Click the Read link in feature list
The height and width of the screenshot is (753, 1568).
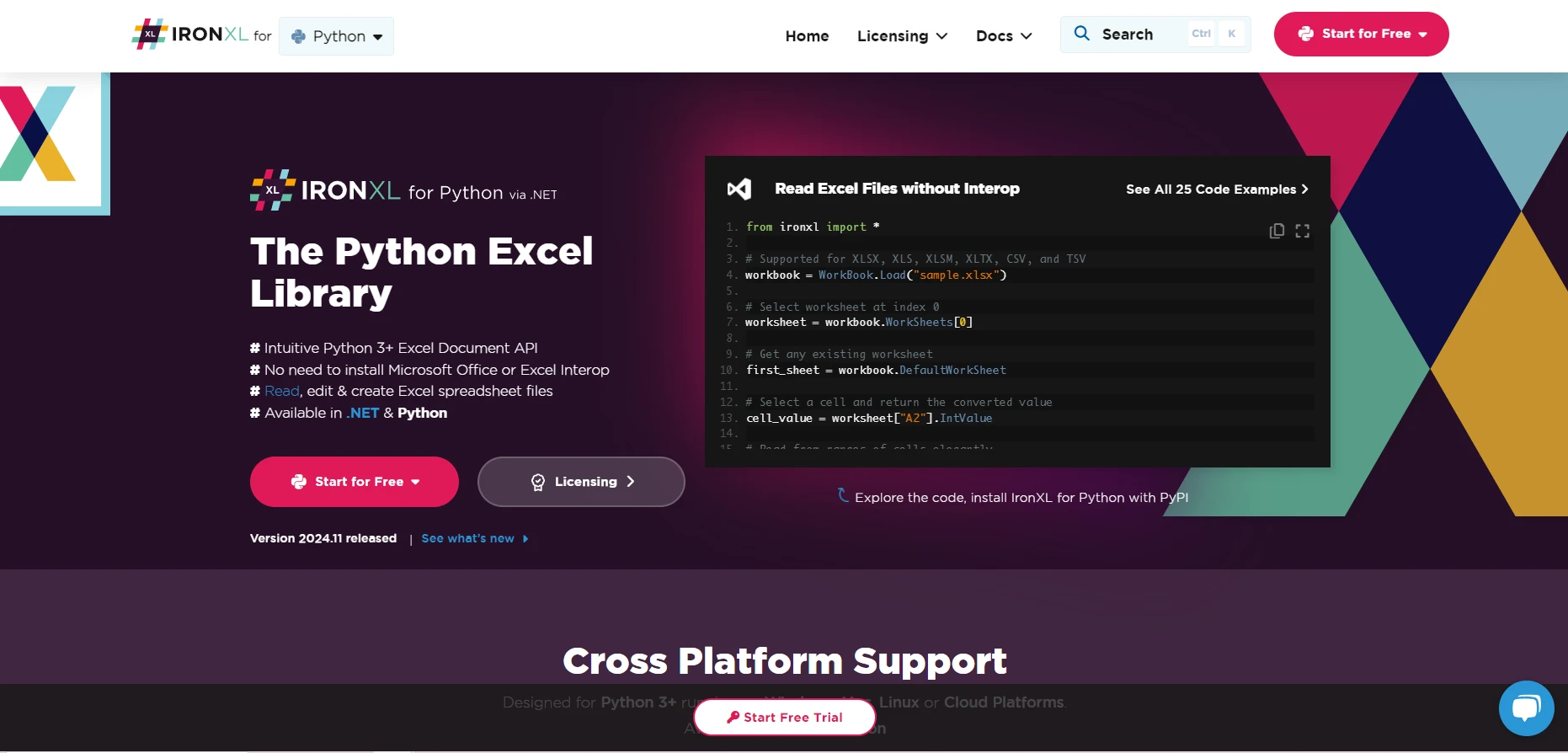[x=281, y=391]
